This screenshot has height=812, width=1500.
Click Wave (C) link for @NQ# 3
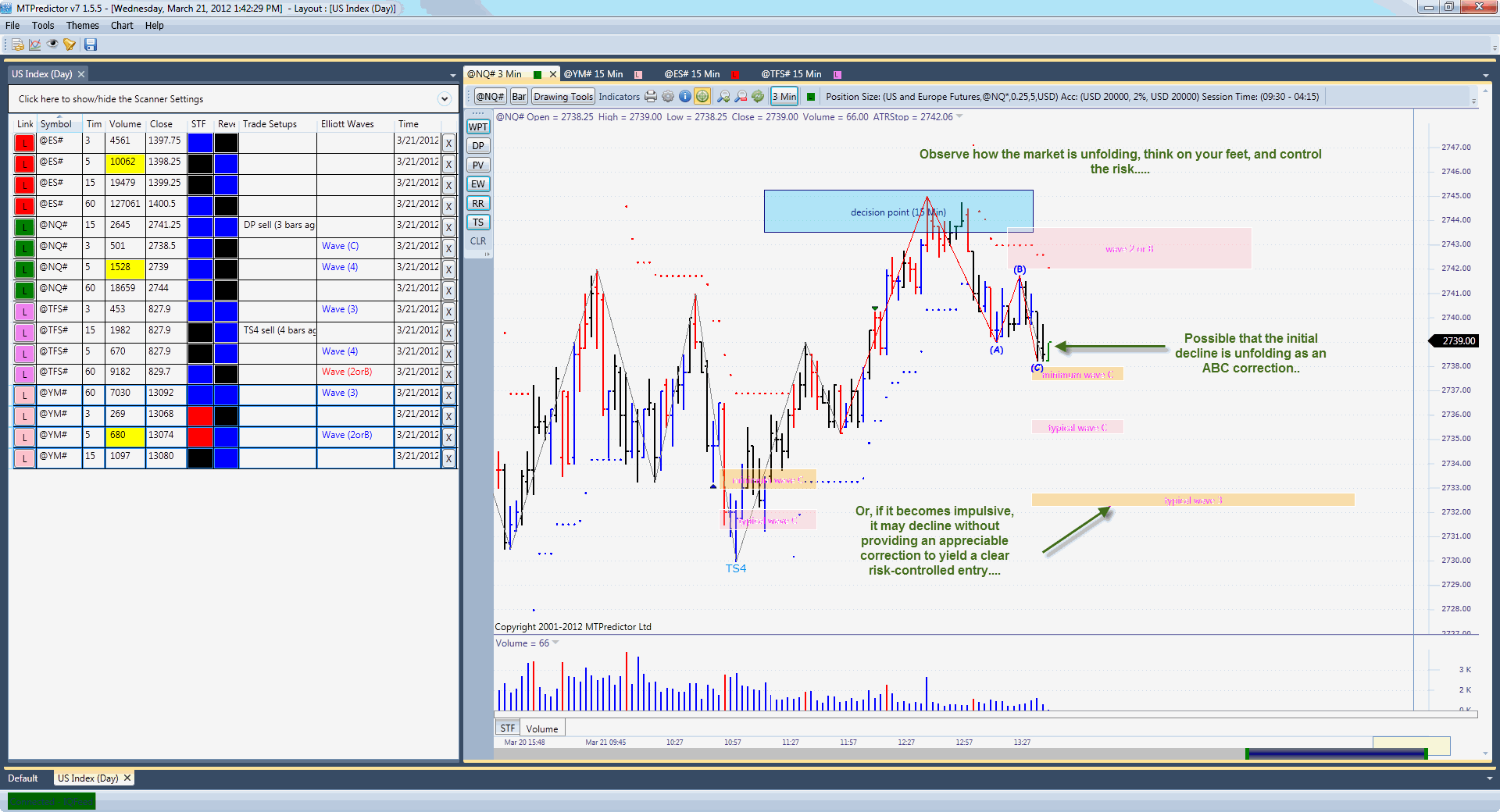click(x=341, y=246)
